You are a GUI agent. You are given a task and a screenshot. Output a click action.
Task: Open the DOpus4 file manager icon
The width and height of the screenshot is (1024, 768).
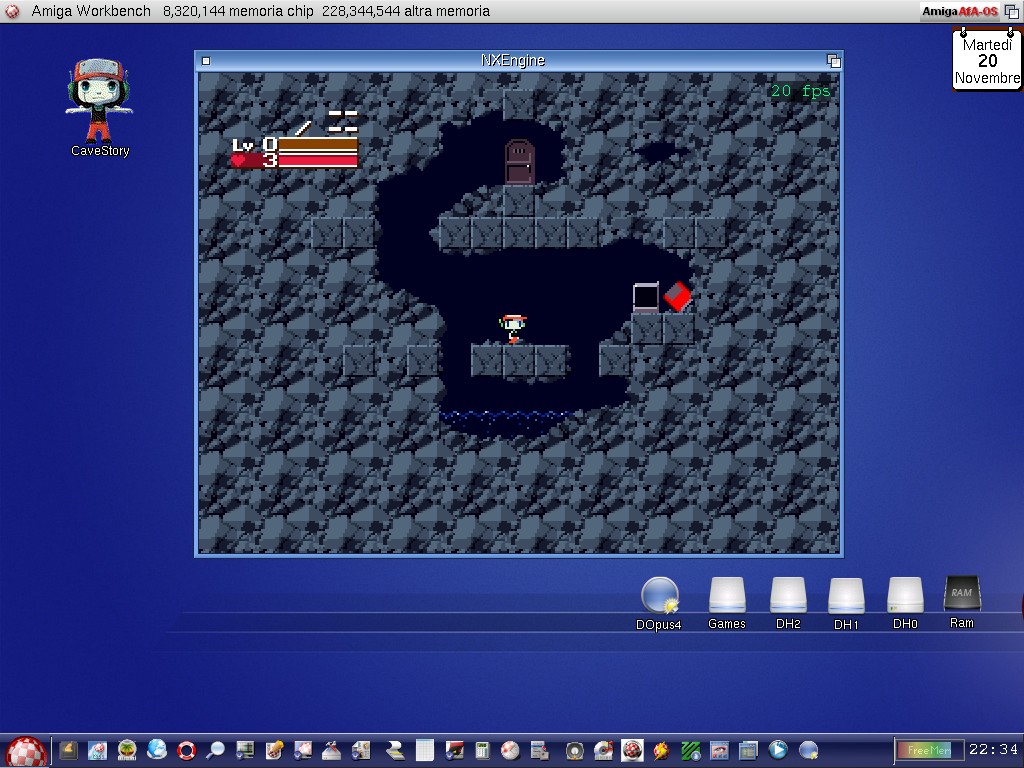(x=659, y=597)
